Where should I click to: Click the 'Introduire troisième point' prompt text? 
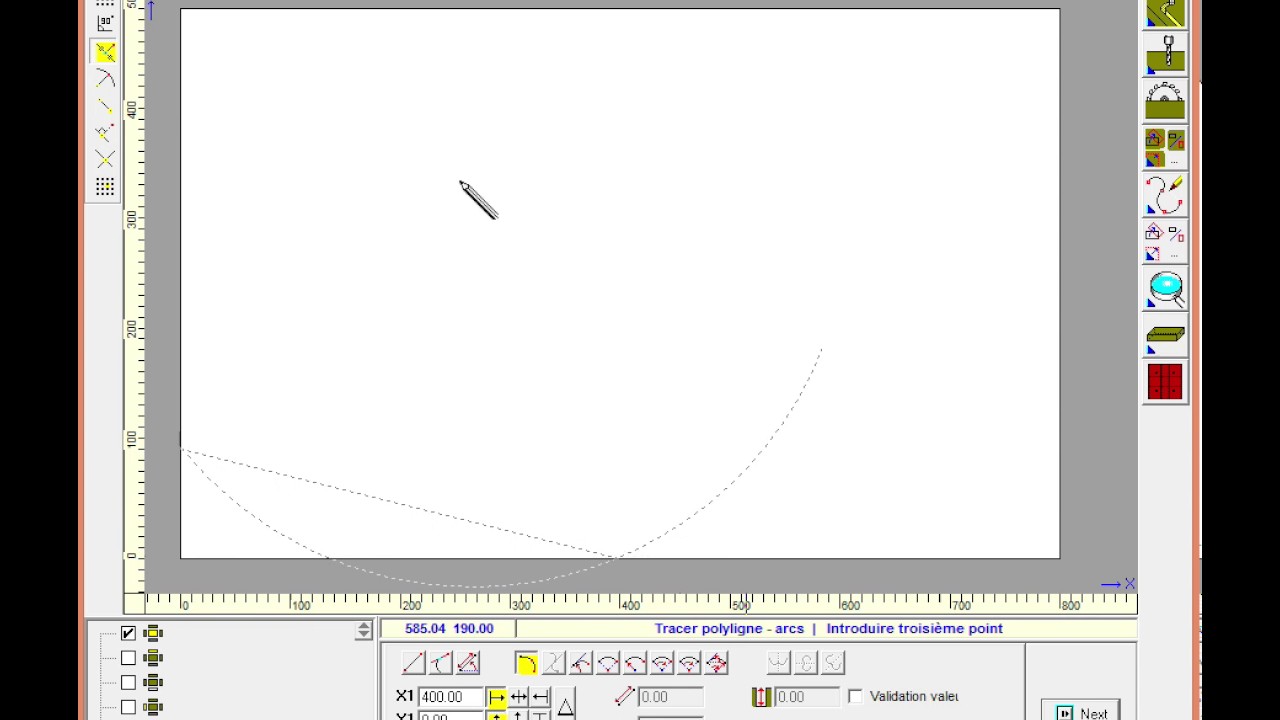[x=914, y=629]
